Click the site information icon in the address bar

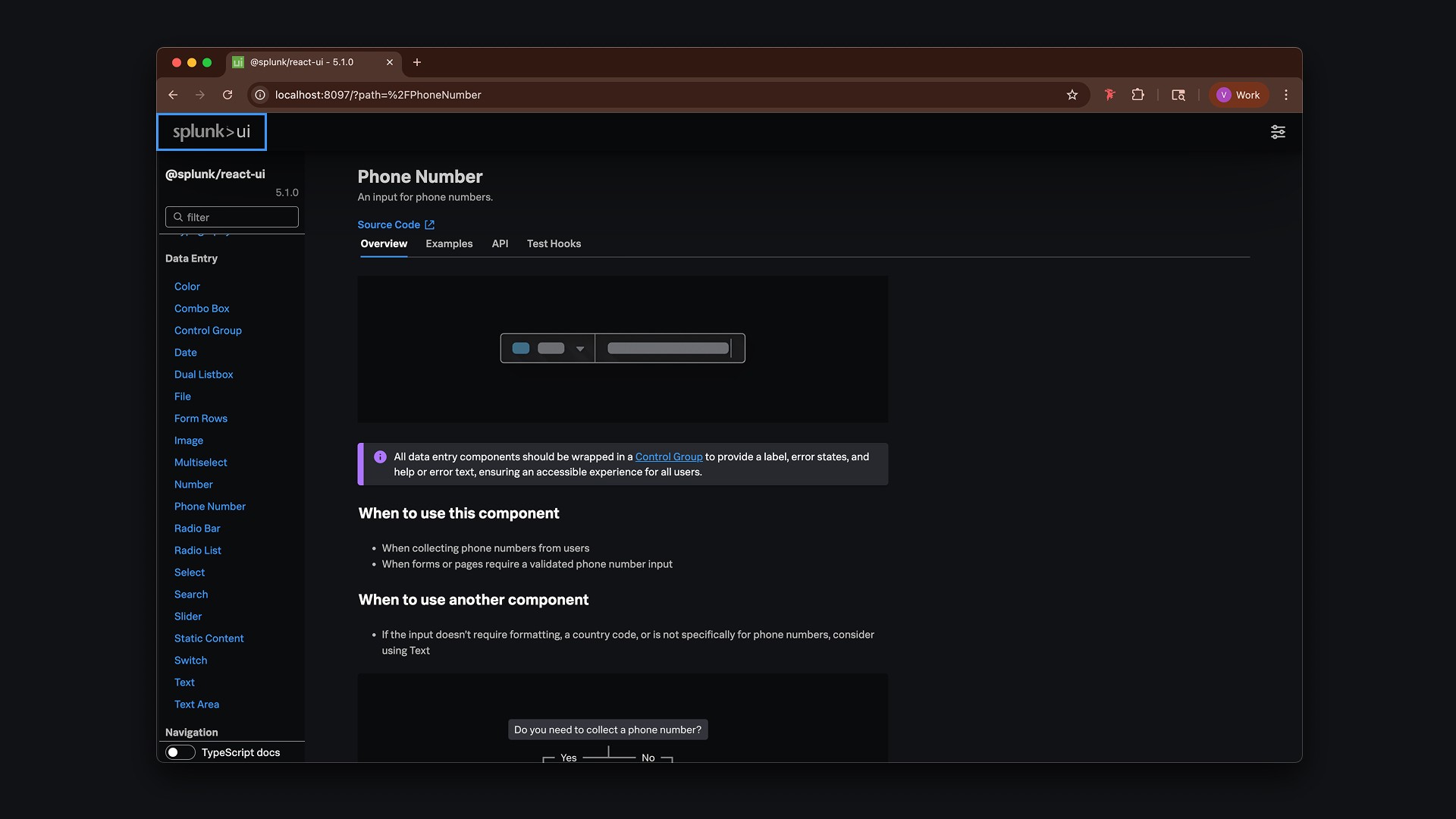(260, 95)
